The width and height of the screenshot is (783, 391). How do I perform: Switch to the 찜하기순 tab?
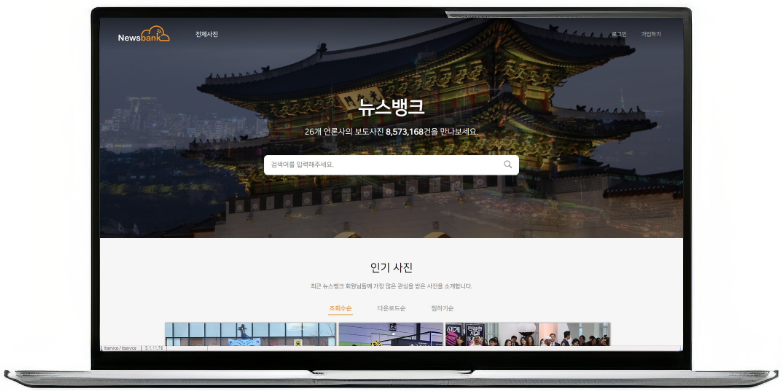click(442, 308)
